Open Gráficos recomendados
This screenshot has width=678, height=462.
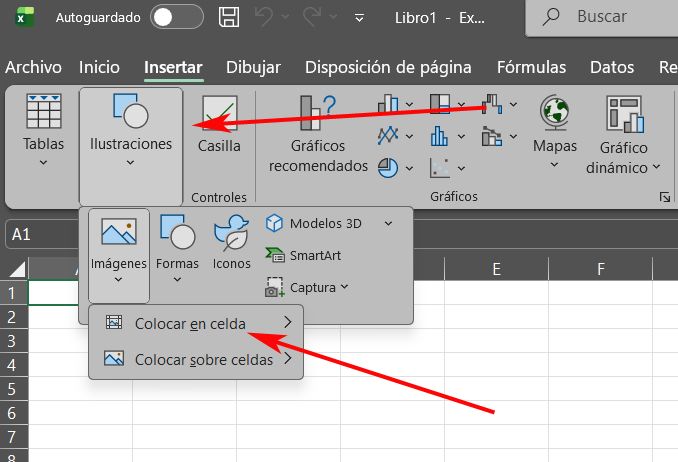coord(318,133)
